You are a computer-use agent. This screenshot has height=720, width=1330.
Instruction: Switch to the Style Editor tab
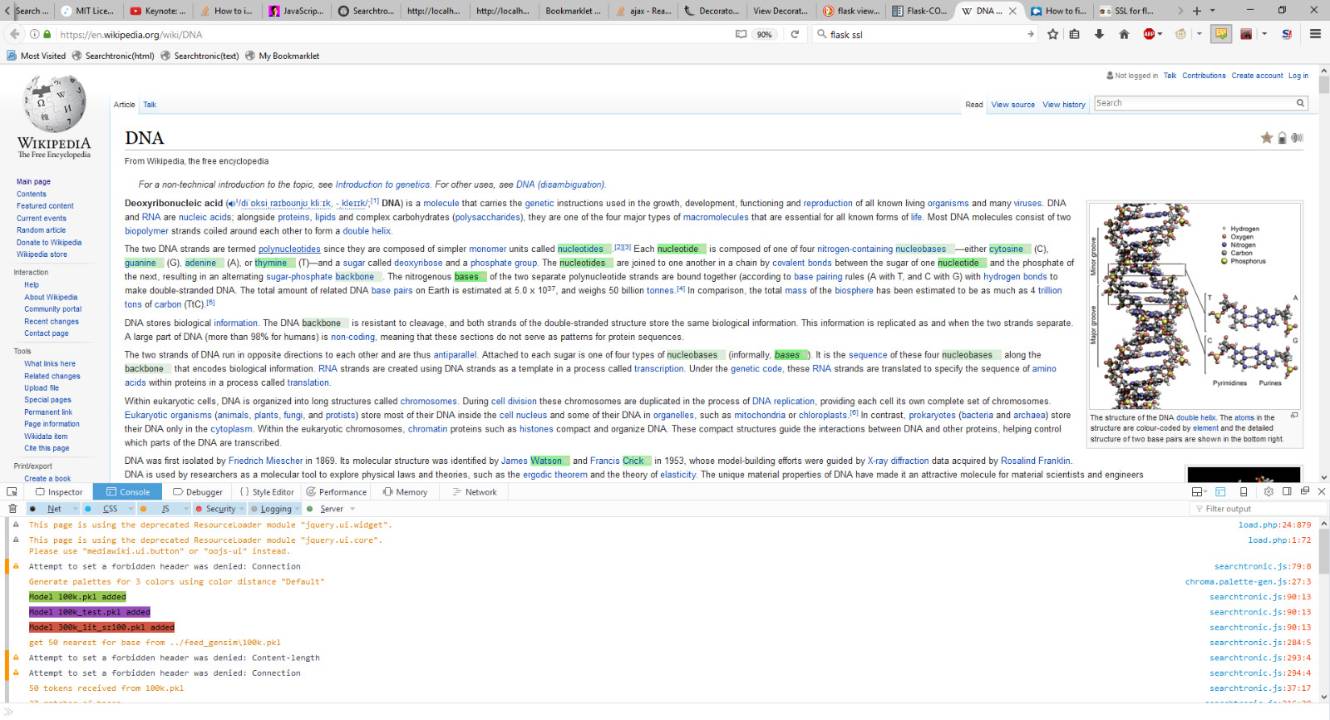(267, 492)
